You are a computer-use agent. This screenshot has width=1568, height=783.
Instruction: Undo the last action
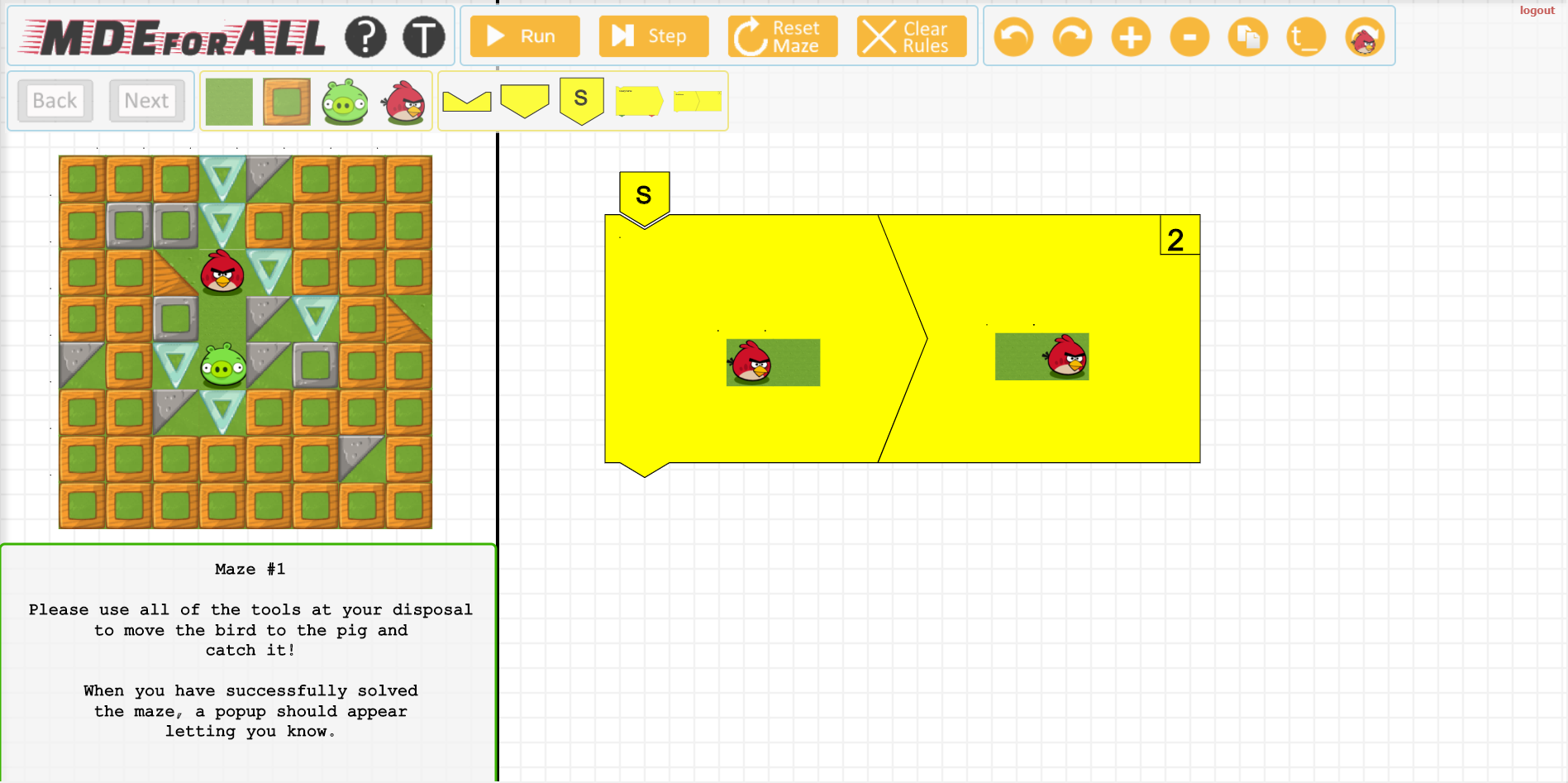pos(1014,37)
